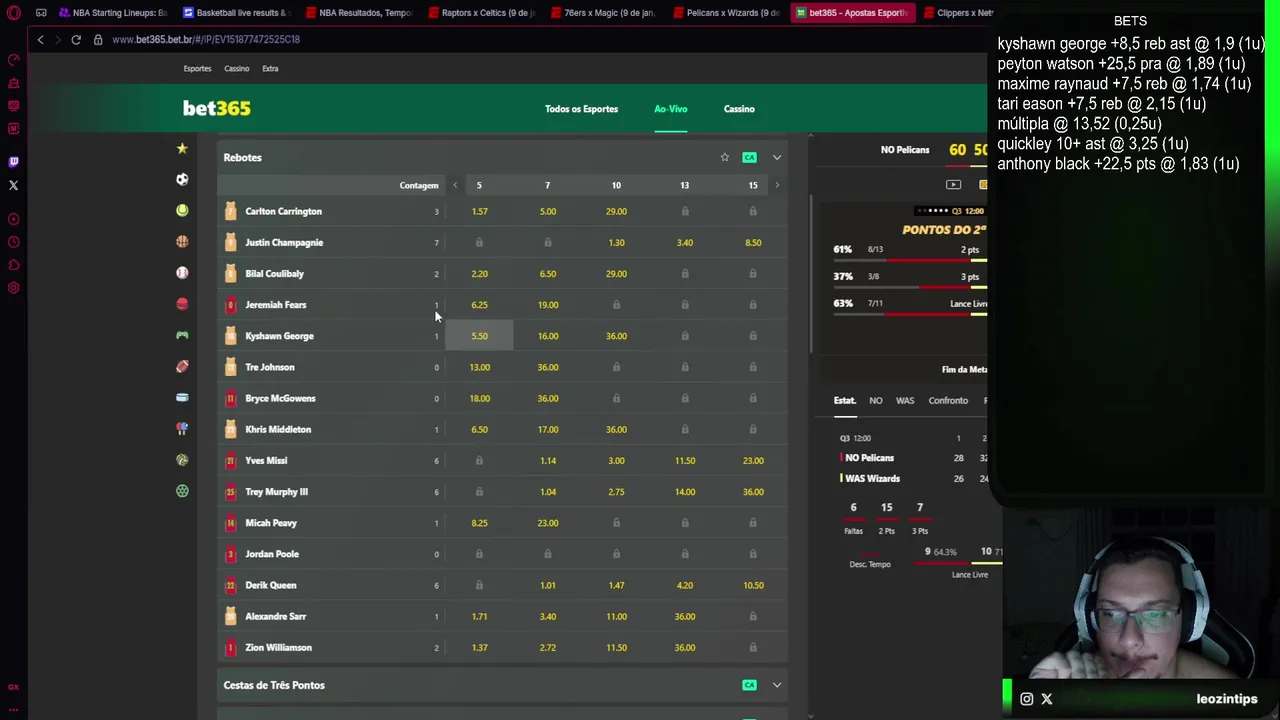Switch to Basketball live results browser tab

point(237,13)
